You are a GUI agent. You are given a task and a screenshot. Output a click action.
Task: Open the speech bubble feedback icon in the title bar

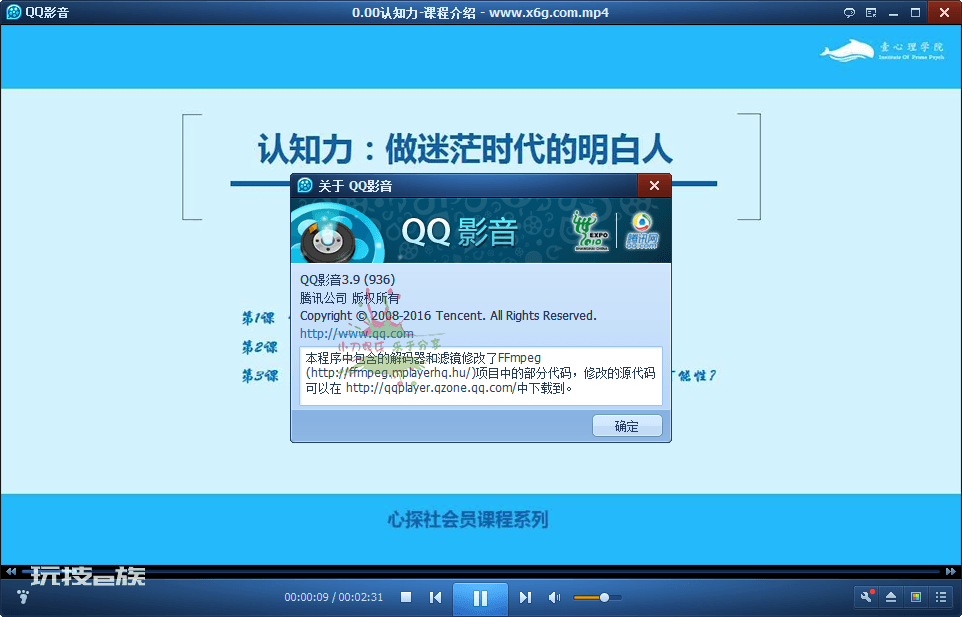tap(849, 12)
